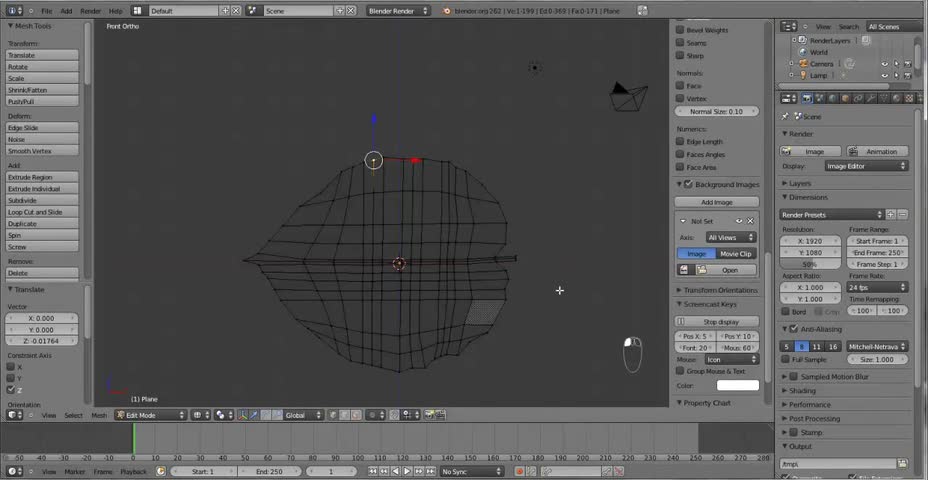Click the Camera icon in outliner

804,64
